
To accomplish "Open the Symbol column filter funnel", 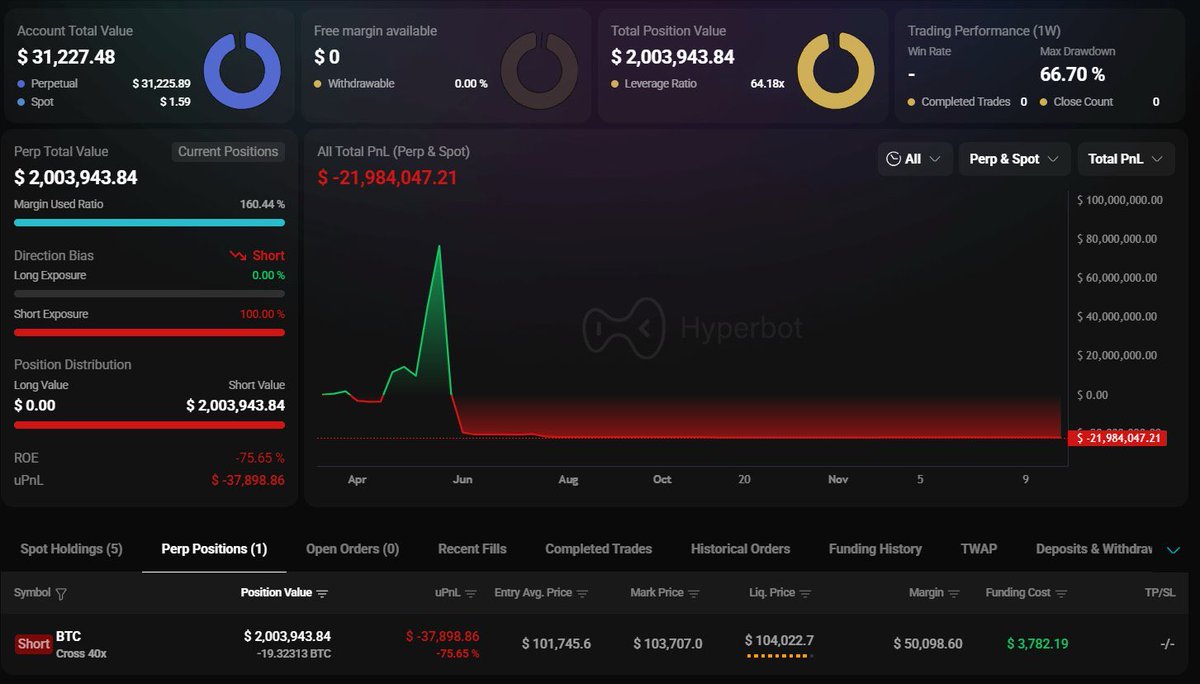I will 60,592.
